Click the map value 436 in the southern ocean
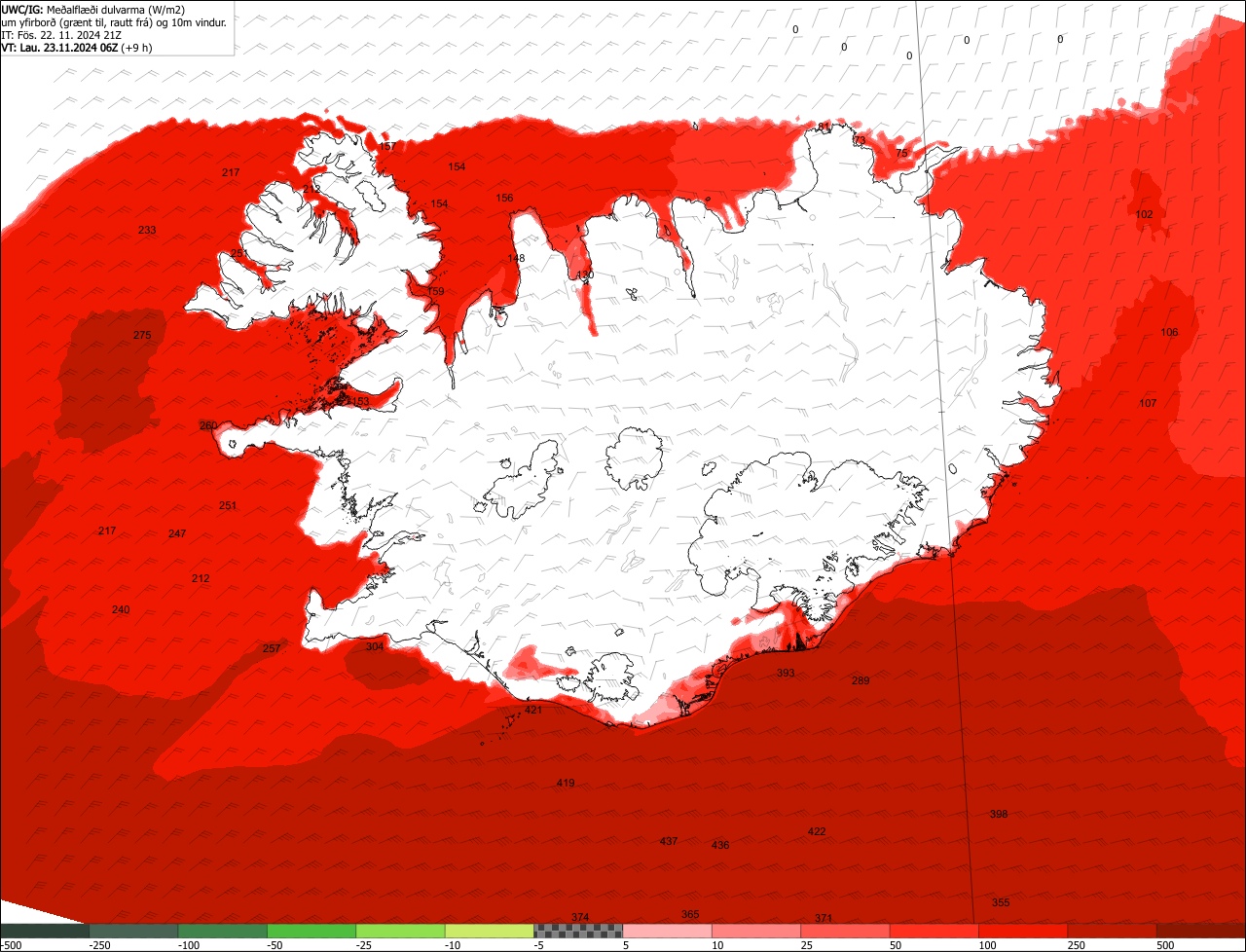This screenshot has width=1246, height=952. tap(720, 846)
